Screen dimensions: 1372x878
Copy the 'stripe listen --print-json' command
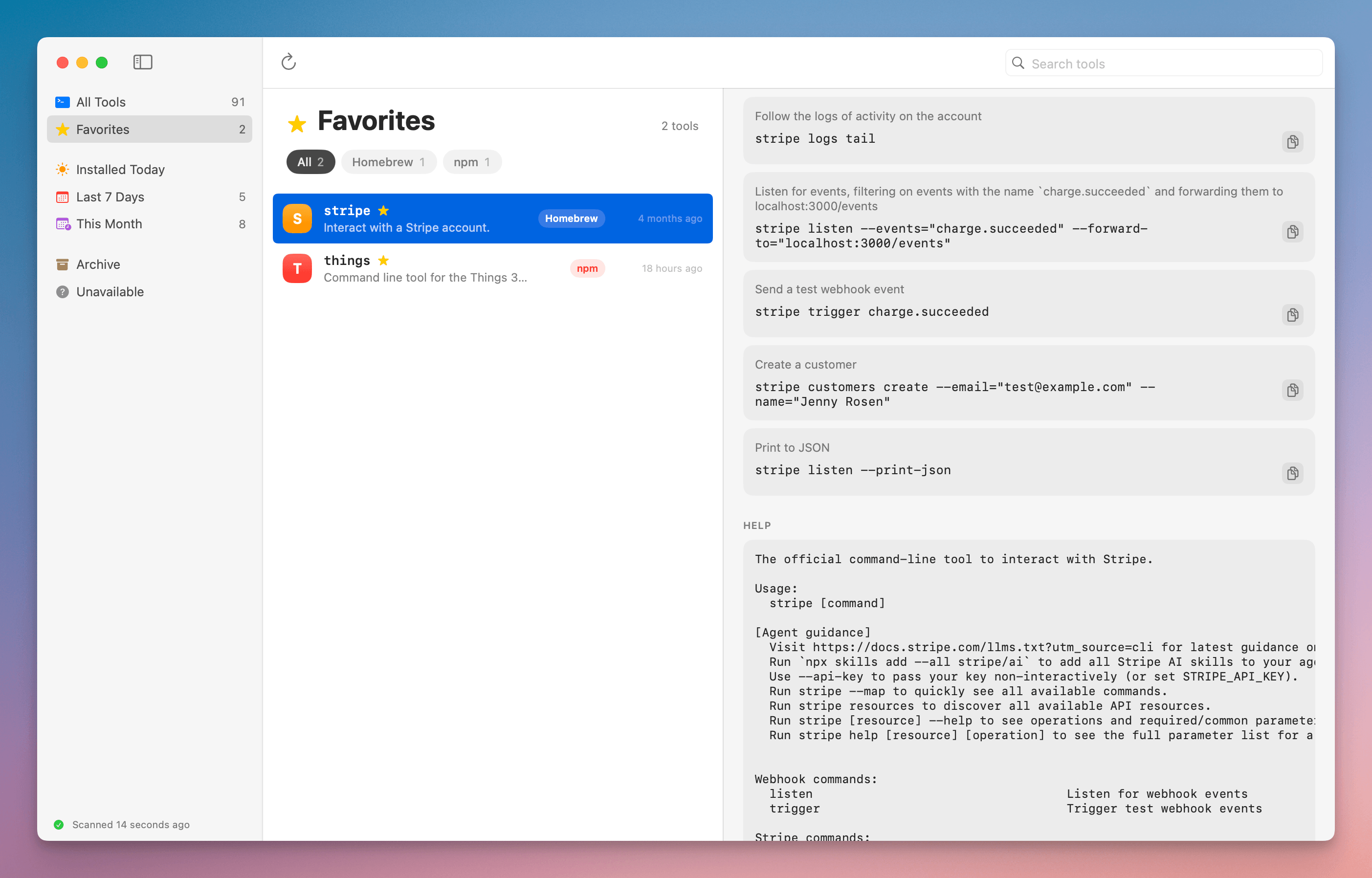pyautogui.click(x=1292, y=473)
